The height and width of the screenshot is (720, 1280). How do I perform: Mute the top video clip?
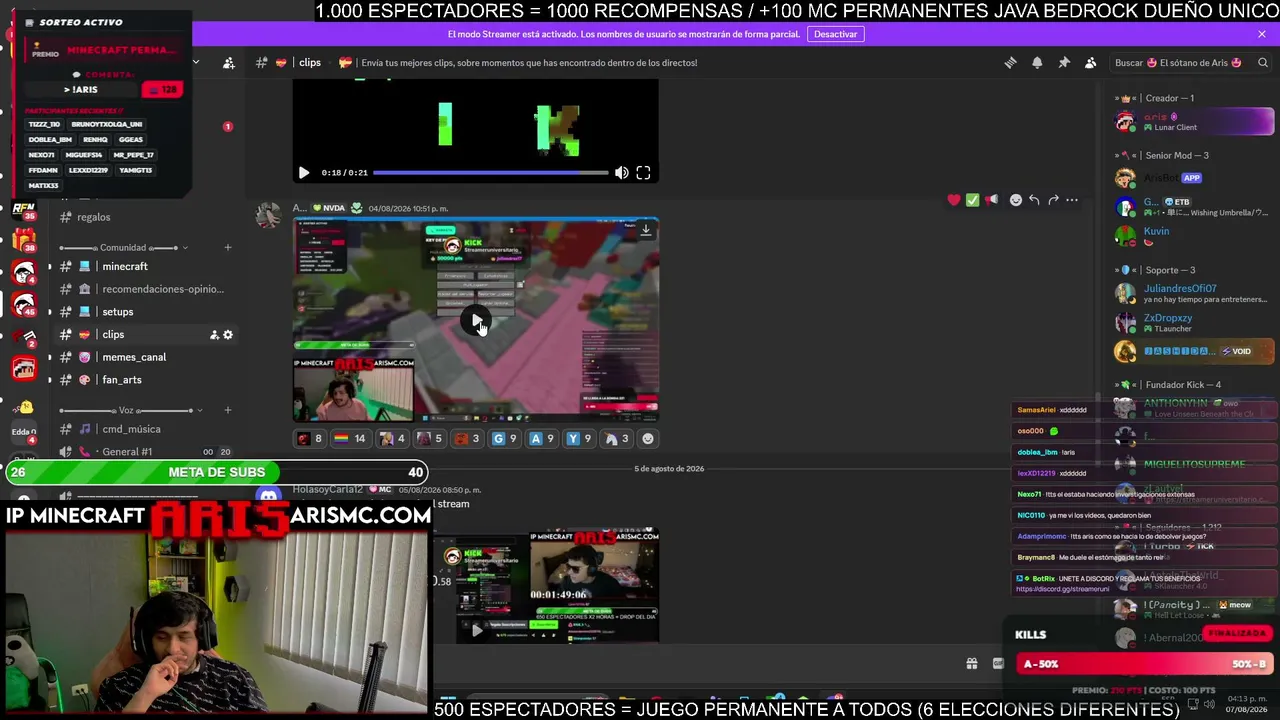(622, 173)
